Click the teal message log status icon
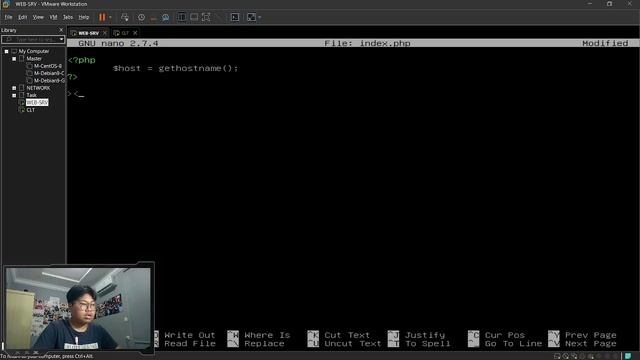Viewport: 640px width, 360px height. click(x=628, y=356)
